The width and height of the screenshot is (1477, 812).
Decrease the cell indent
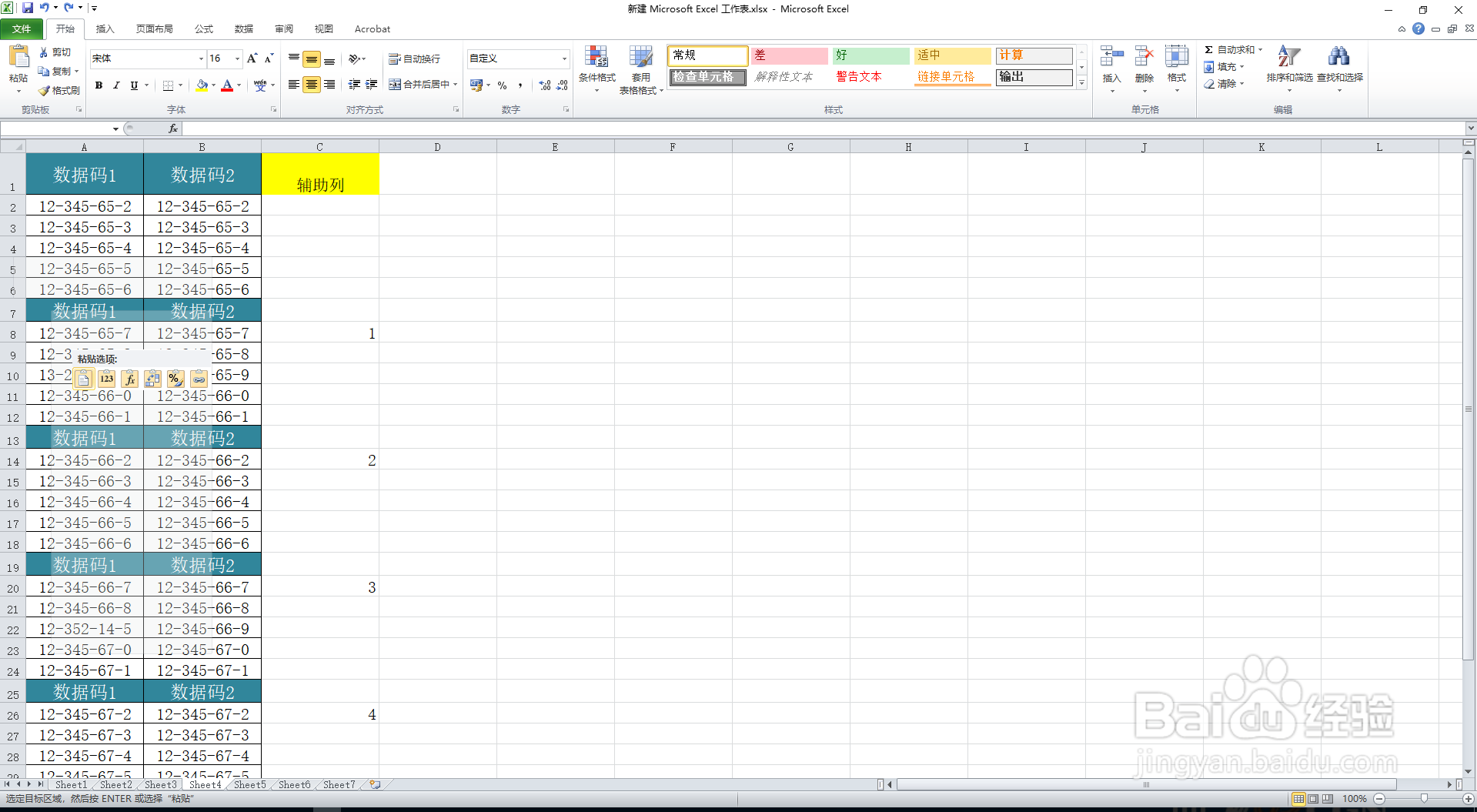click(x=354, y=85)
